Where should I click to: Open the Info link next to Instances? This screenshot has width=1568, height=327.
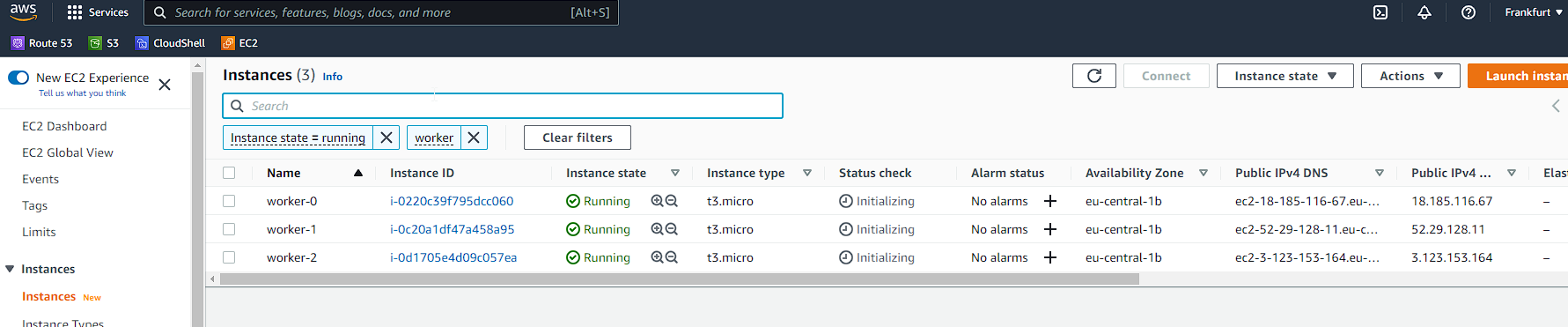pyautogui.click(x=333, y=77)
